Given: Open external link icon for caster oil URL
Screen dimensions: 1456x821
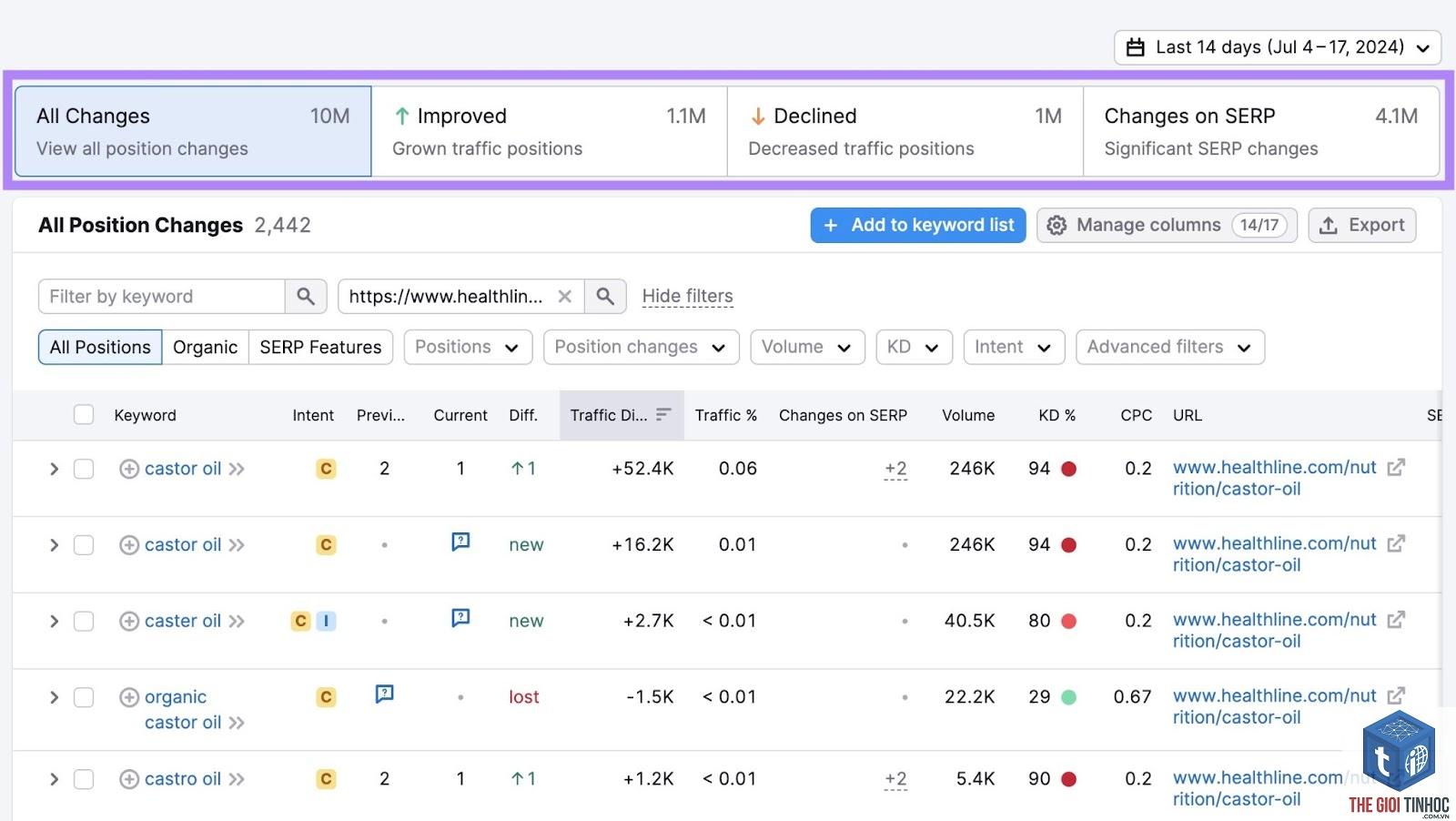Looking at the screenshot, I should [1396, 619].
